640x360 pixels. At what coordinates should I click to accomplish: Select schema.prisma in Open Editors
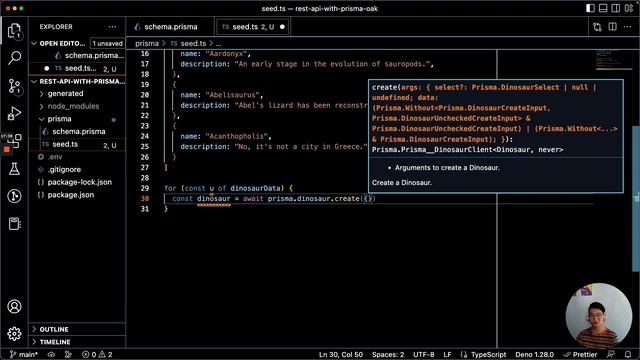click(78, 56)
